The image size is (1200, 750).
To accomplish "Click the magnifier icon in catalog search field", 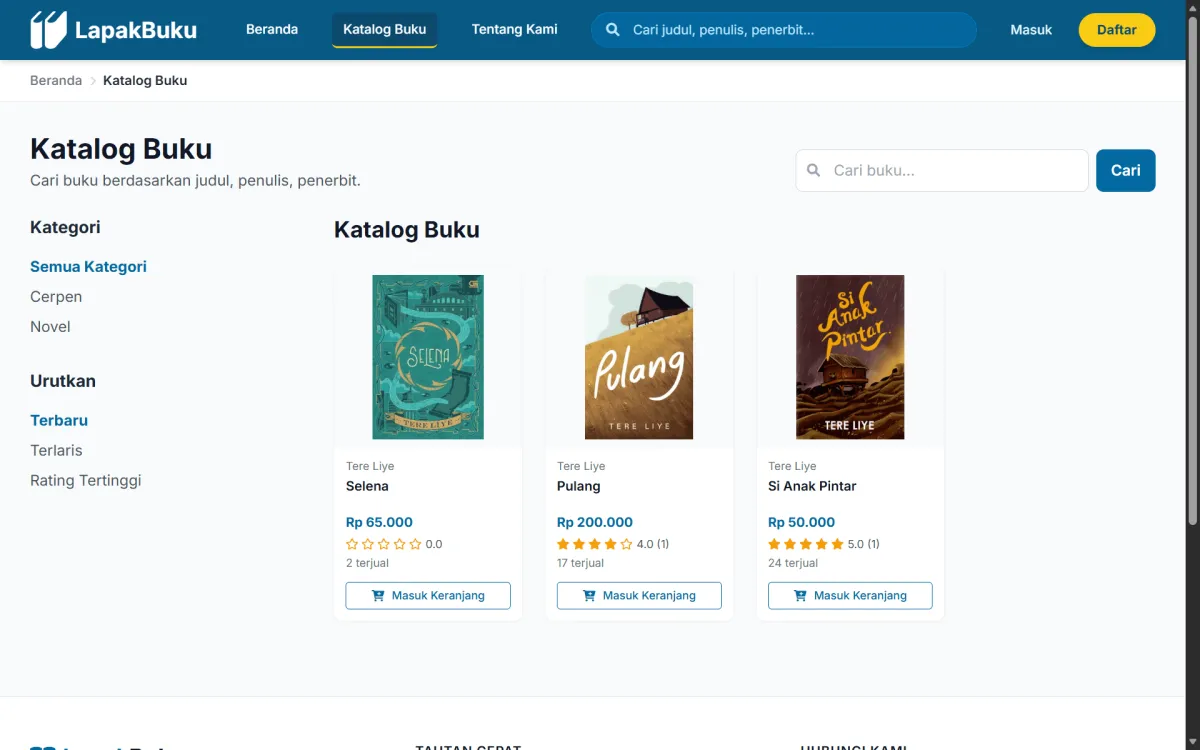I will coord(814,171).
